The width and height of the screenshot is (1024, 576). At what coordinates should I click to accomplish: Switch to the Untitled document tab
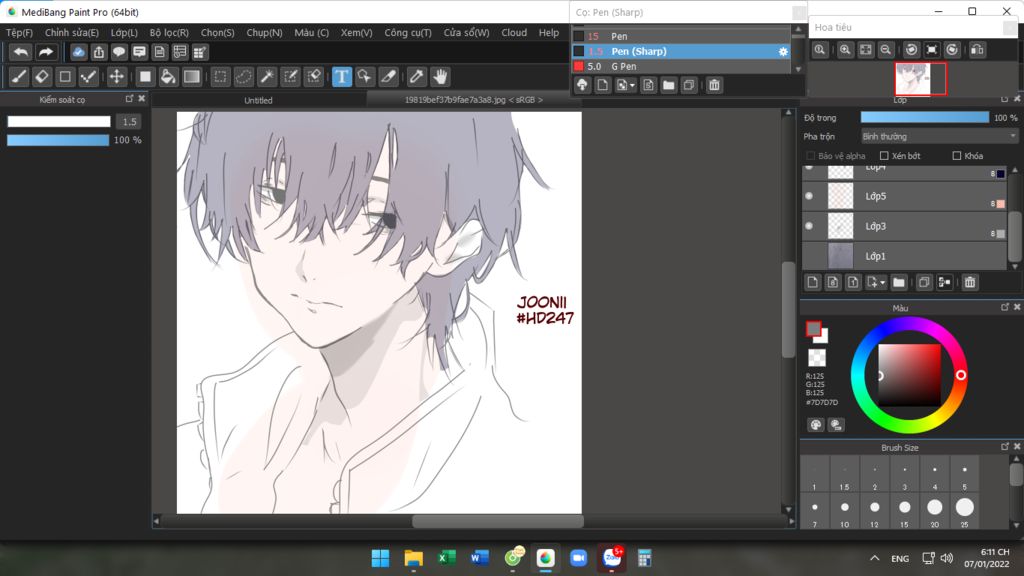coord(258,100)
